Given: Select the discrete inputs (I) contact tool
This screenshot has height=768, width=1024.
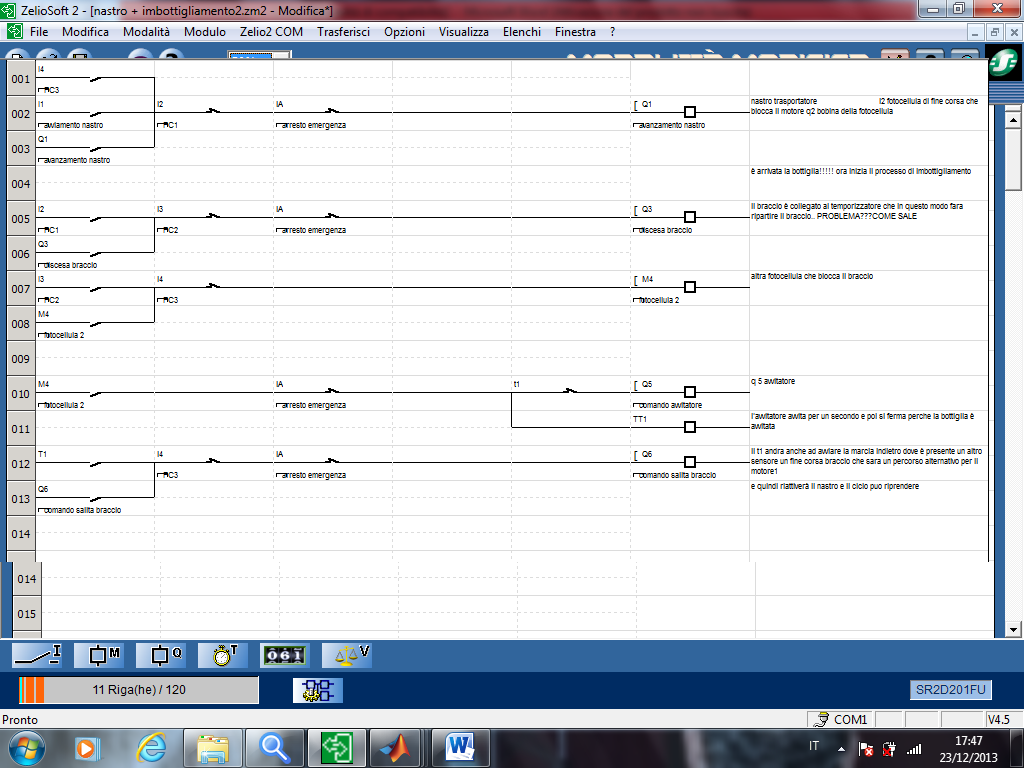Looking at the screenshot, I should (x=36, y=656).
